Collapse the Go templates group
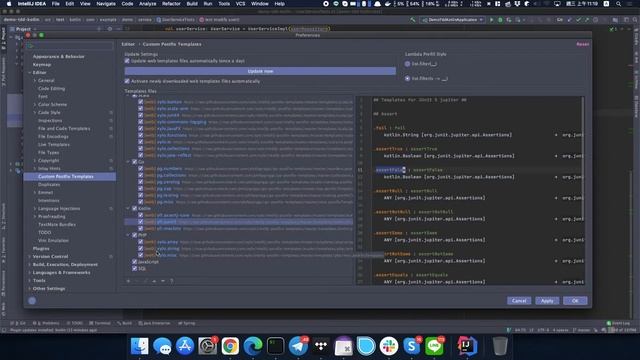This screenshot has height=360, width=640. pos(128,162)
